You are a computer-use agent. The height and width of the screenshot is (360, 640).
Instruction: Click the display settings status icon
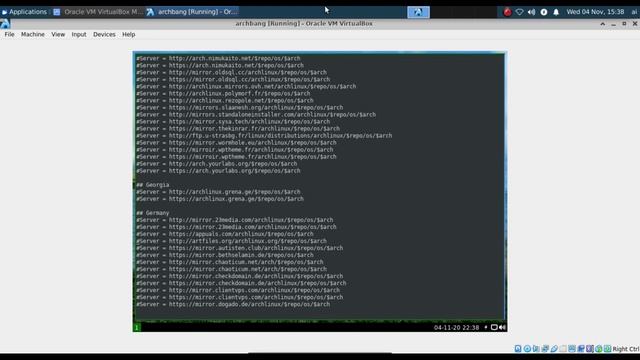point(572,349)
